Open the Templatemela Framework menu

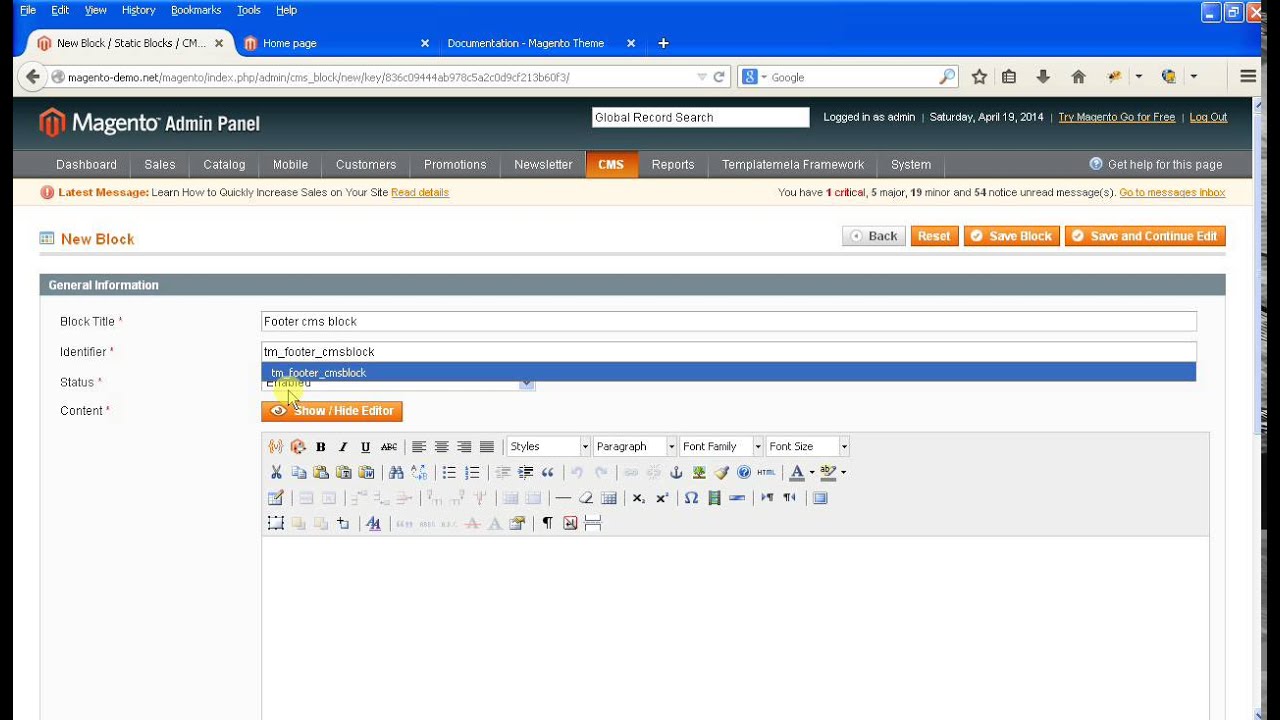pos(793,165)
